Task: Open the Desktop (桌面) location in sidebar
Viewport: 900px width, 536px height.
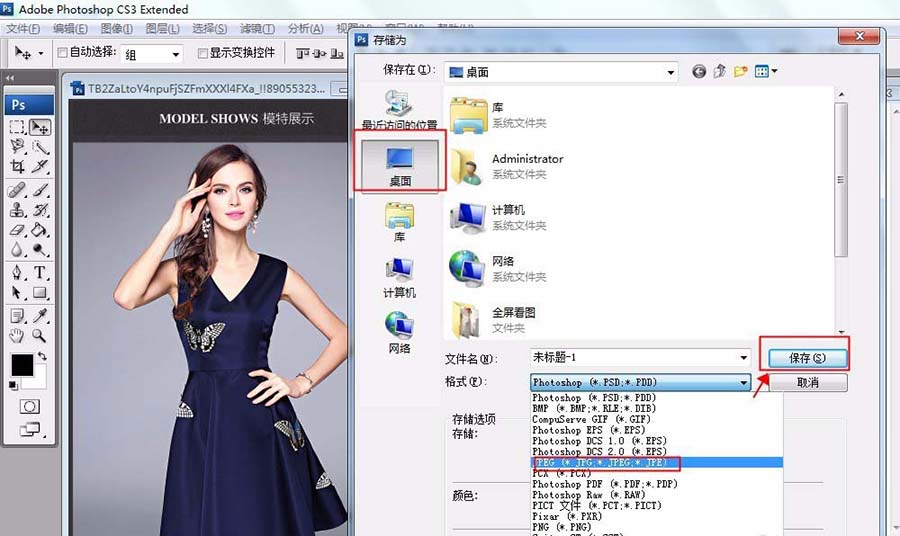Action: [400, 162]
